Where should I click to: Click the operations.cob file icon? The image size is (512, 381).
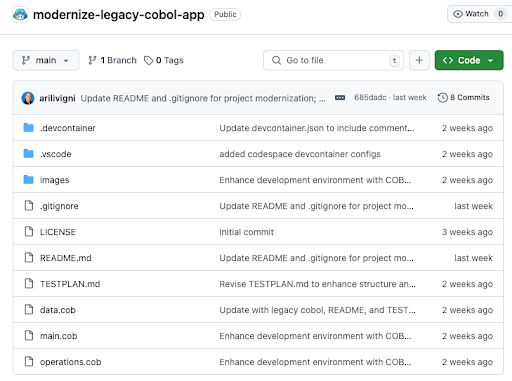point(29,362)
